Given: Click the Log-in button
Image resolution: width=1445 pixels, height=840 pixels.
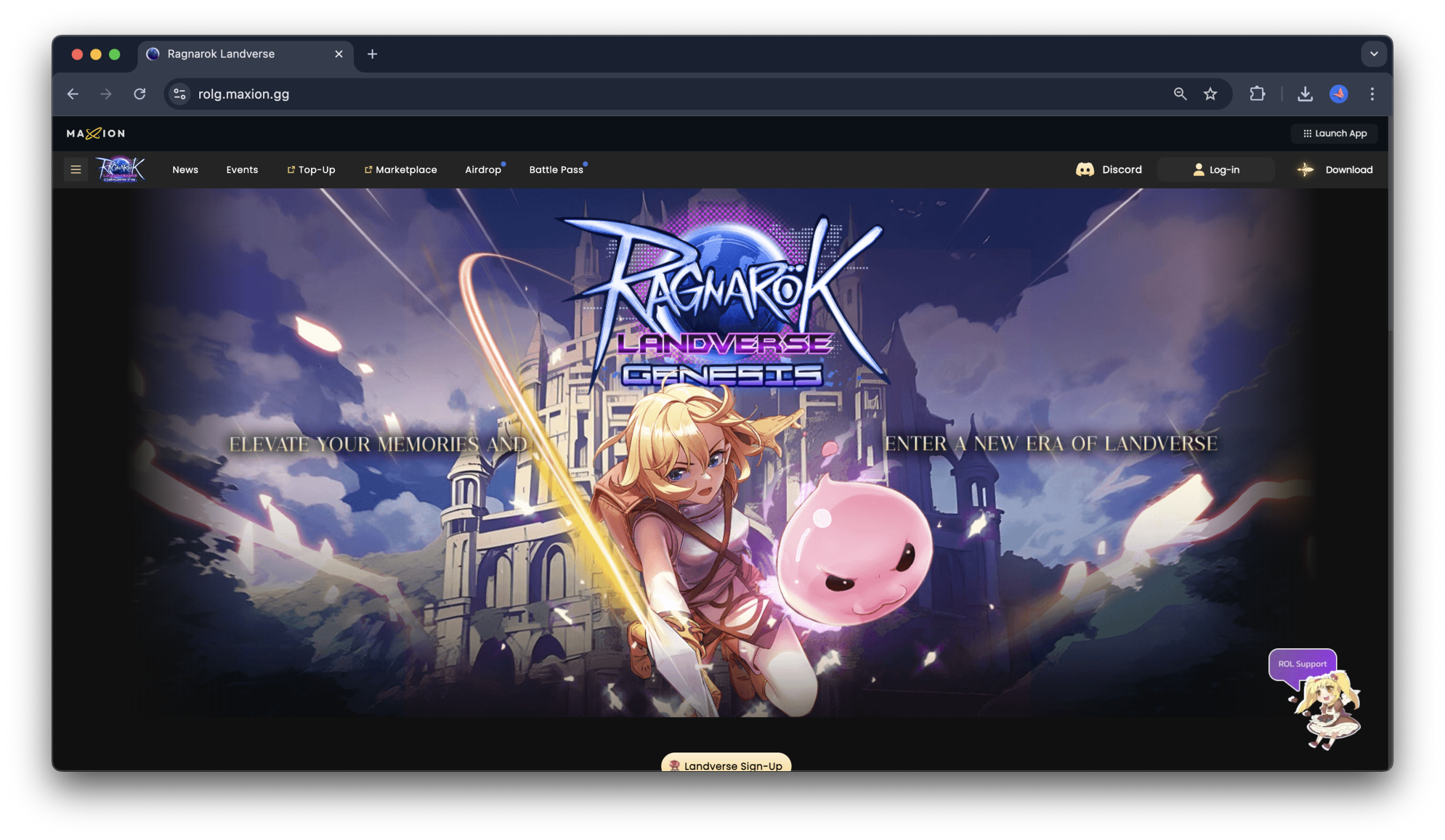Looking at the screenshot, I should click(1216, 170).
